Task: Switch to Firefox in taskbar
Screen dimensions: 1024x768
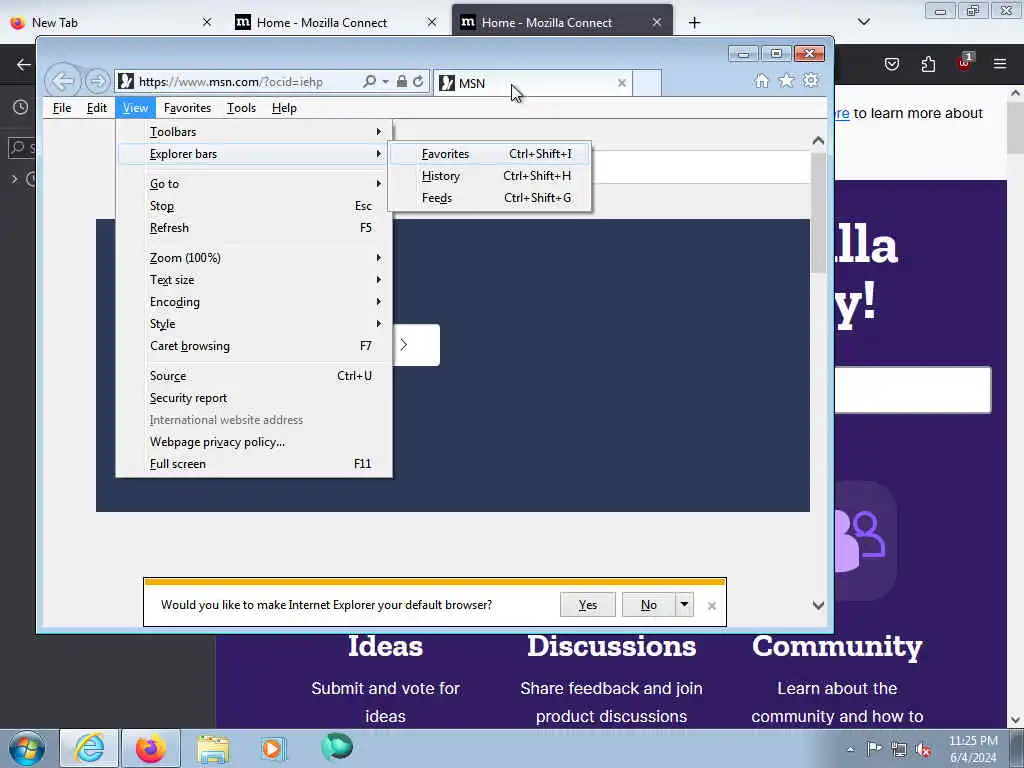Action: point(151,748)
